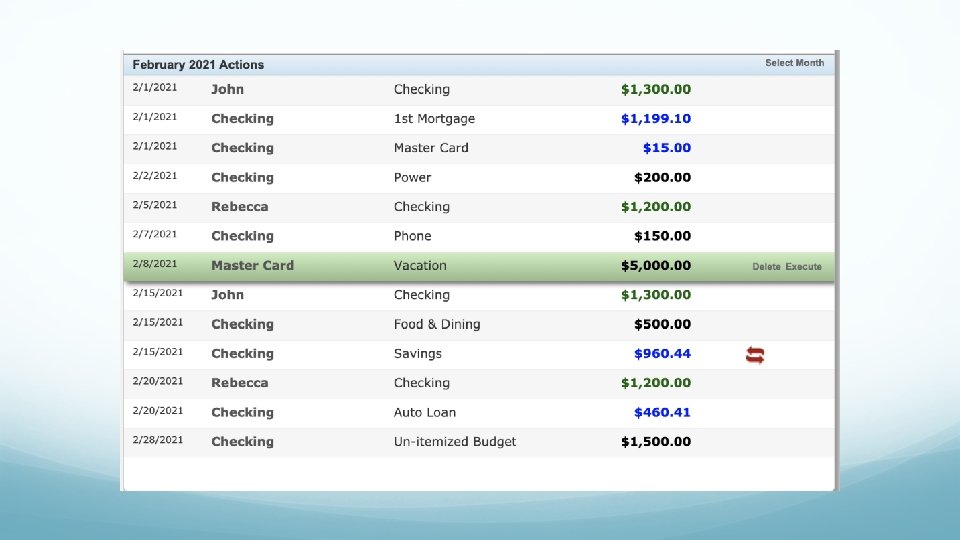Select the Food & Dining entry
The image size is (960, 540).
pos(479,325)
